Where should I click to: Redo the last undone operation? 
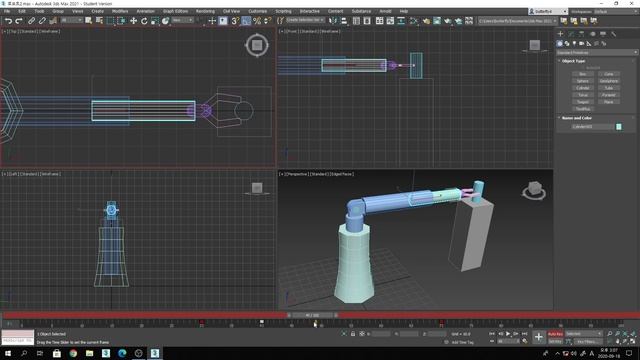pyautogui.click(x=19, y=20)
